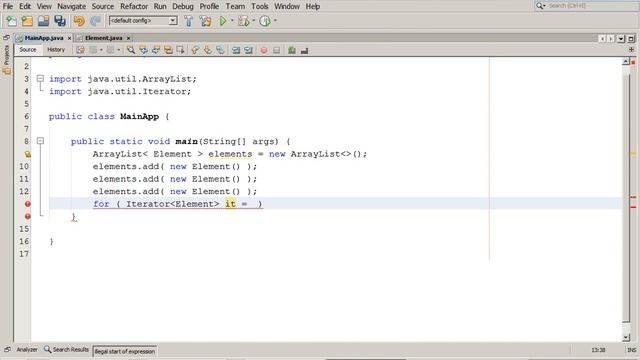This screenshot has height=360, width=640.
Task: Close the MainApp.java tab
Action: pos(69,38)
